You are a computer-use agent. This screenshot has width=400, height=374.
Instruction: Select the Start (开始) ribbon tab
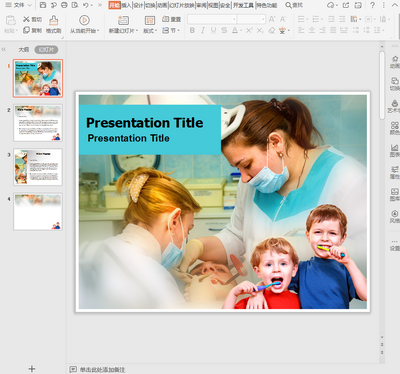114,5
